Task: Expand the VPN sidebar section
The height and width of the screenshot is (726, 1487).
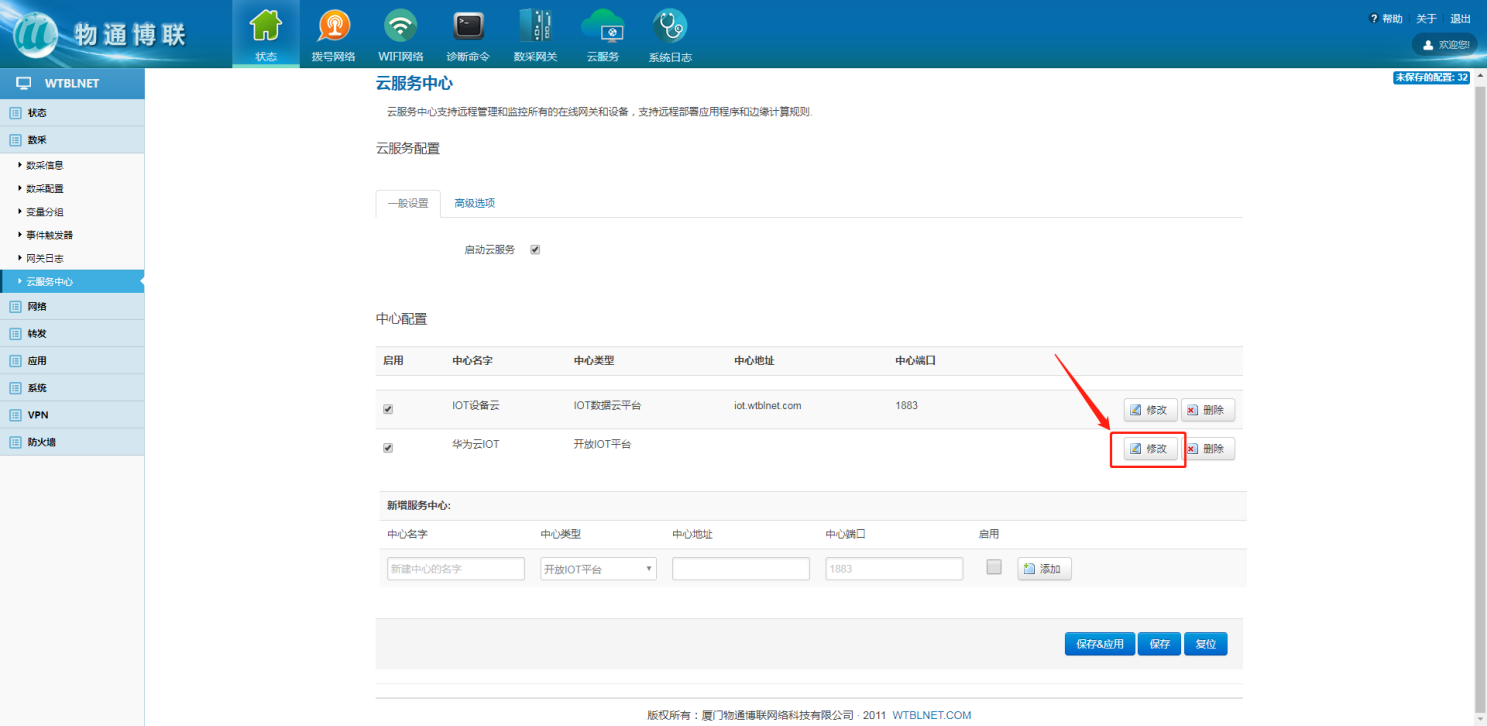Action: [37, 415]
